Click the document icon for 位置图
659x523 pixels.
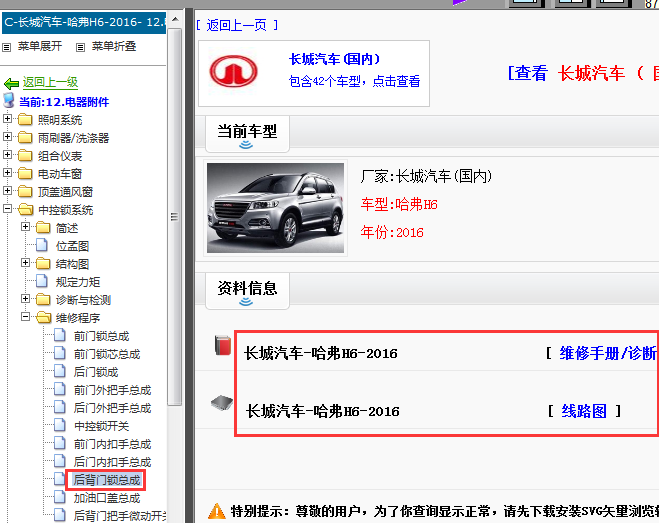pyautogui.click(x=42, y=245)
